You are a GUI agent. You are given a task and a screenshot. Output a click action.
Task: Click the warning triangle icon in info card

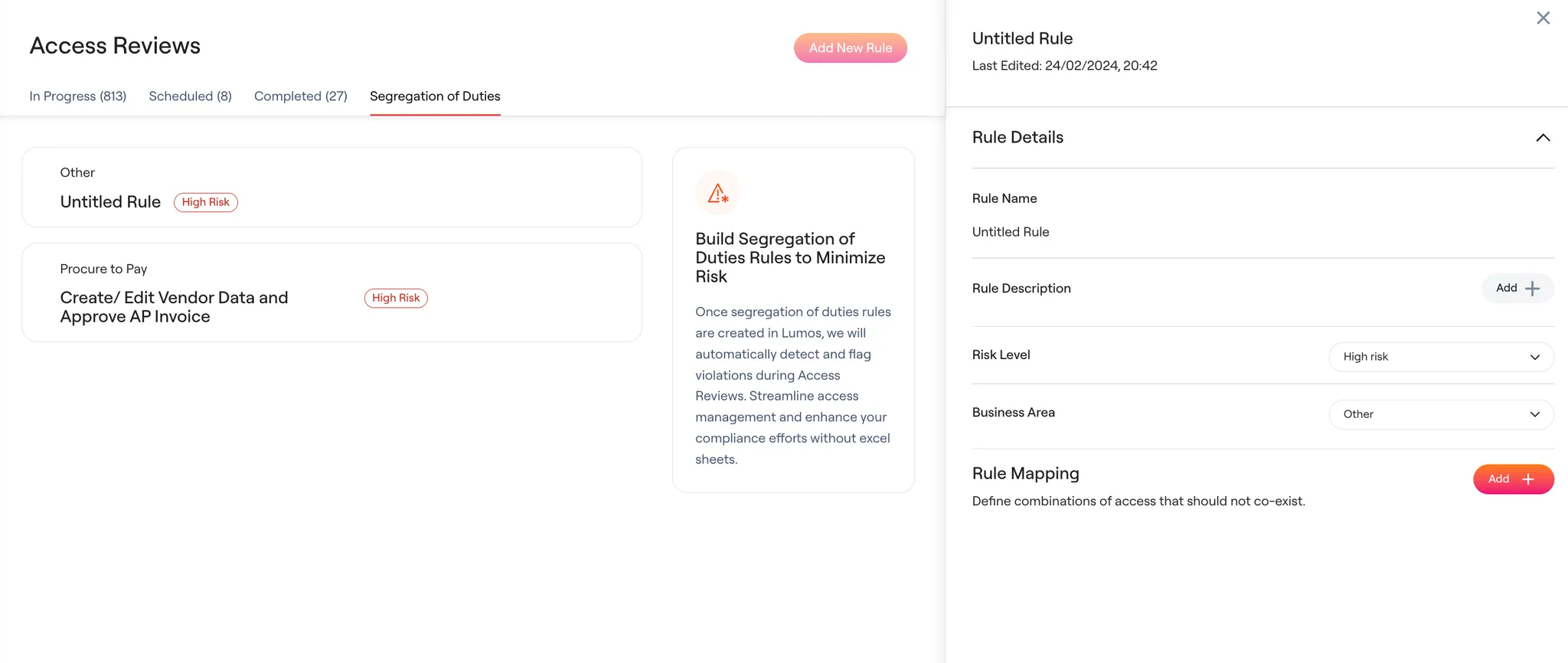(x=718, y=193)
